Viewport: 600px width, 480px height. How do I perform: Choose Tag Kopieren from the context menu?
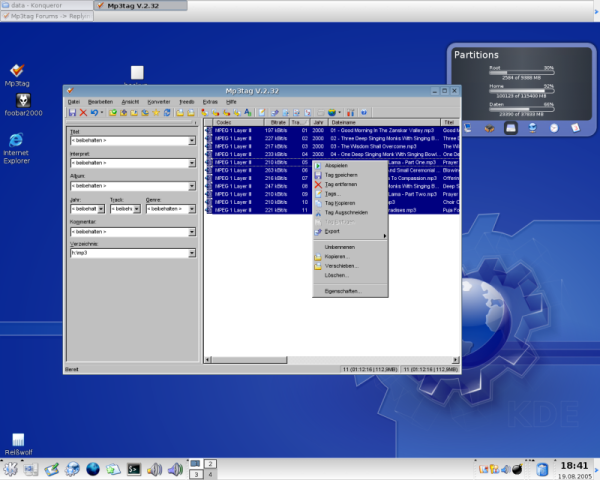click(x=350, y=203)
